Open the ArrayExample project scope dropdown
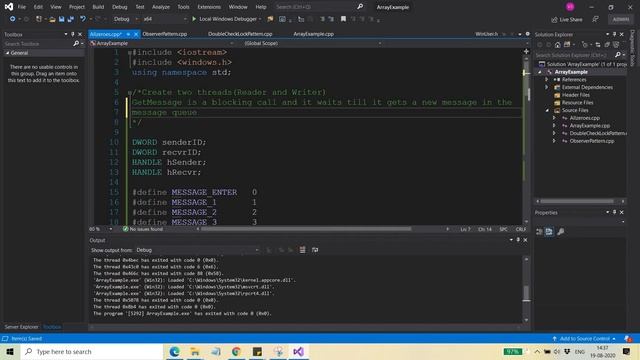The height and width of the screenshot is (360, 640). click(x=162, y=43)
